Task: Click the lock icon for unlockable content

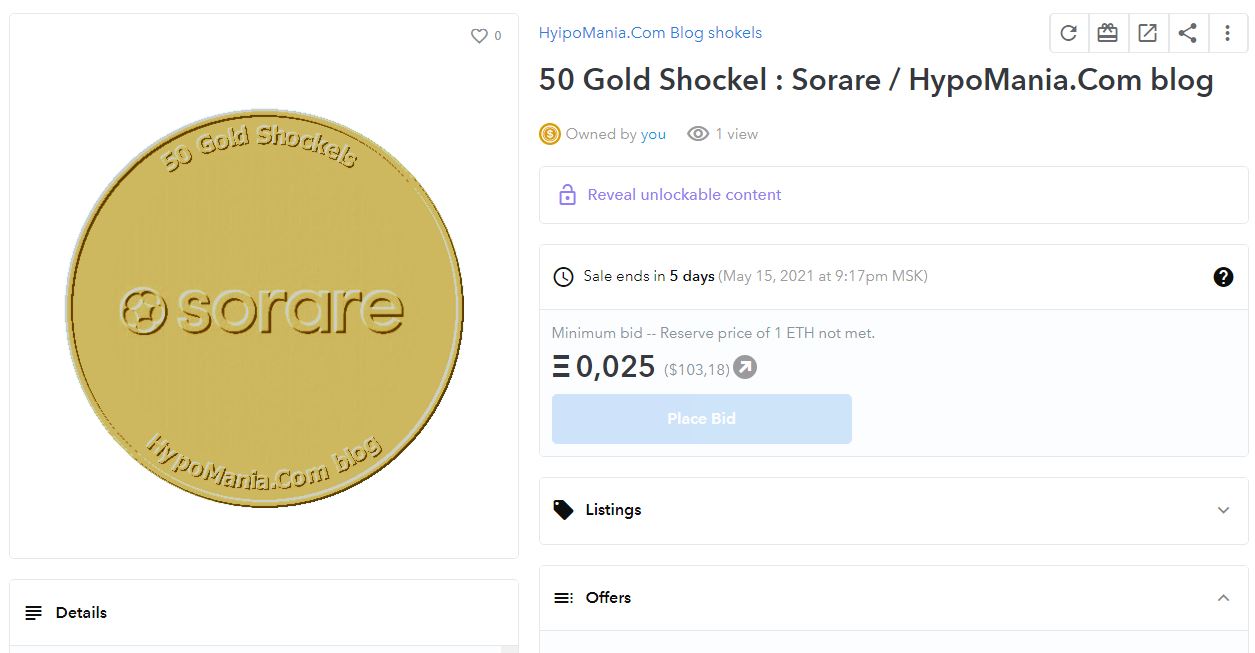Action: coord(567,195)
